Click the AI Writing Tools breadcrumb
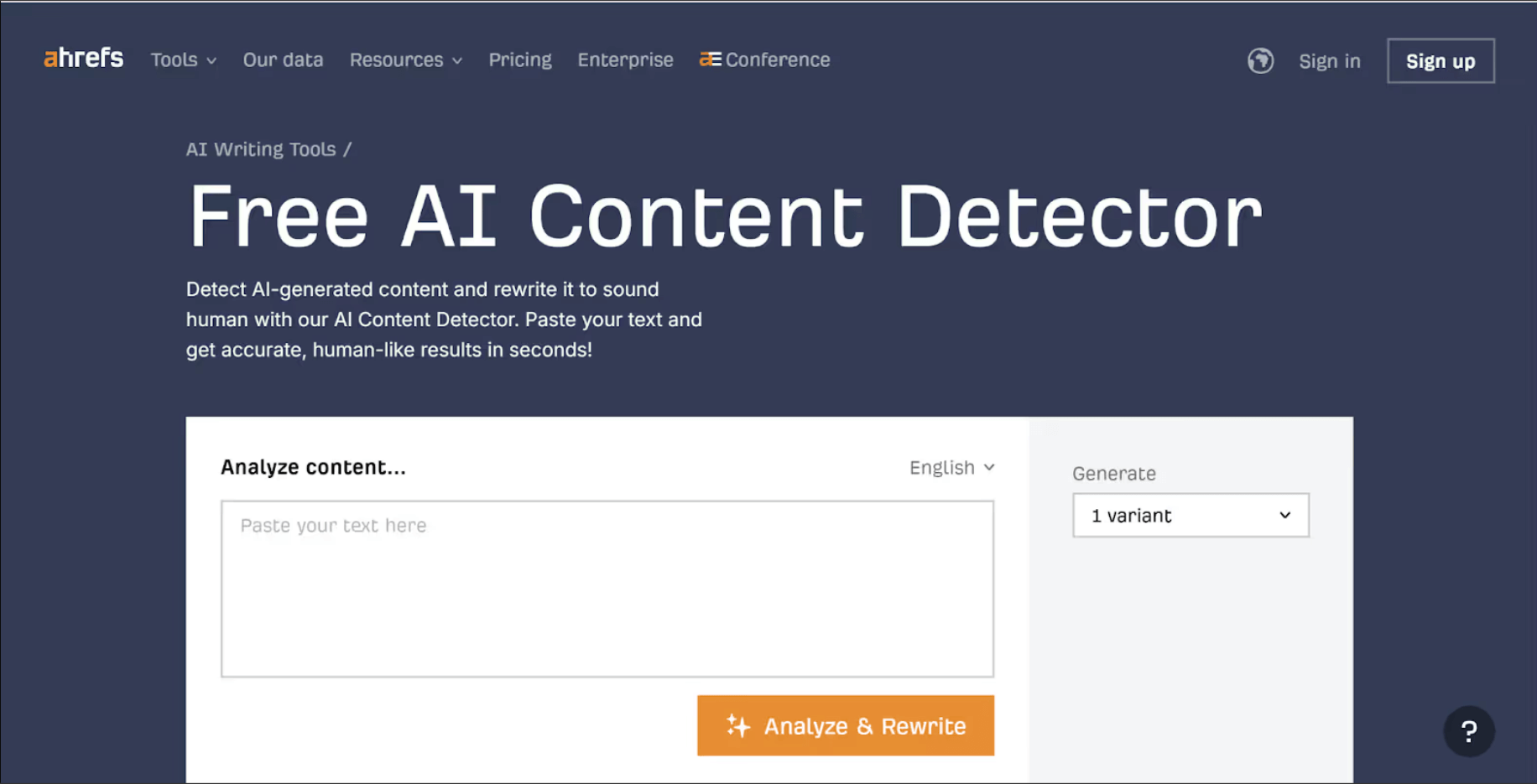The height and width of the screenshot is (784, 1537). 261,149
